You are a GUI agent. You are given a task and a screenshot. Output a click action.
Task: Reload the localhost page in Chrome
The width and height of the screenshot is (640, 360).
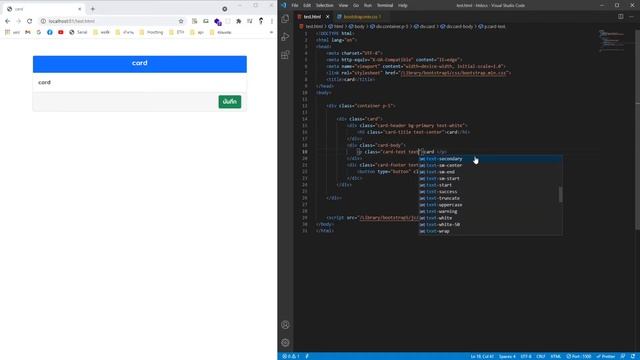click(29, 21)
